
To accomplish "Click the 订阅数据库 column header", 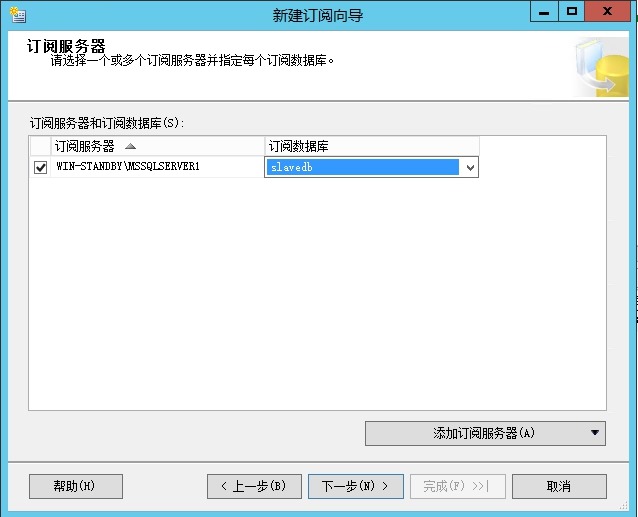I will (371, 147).
